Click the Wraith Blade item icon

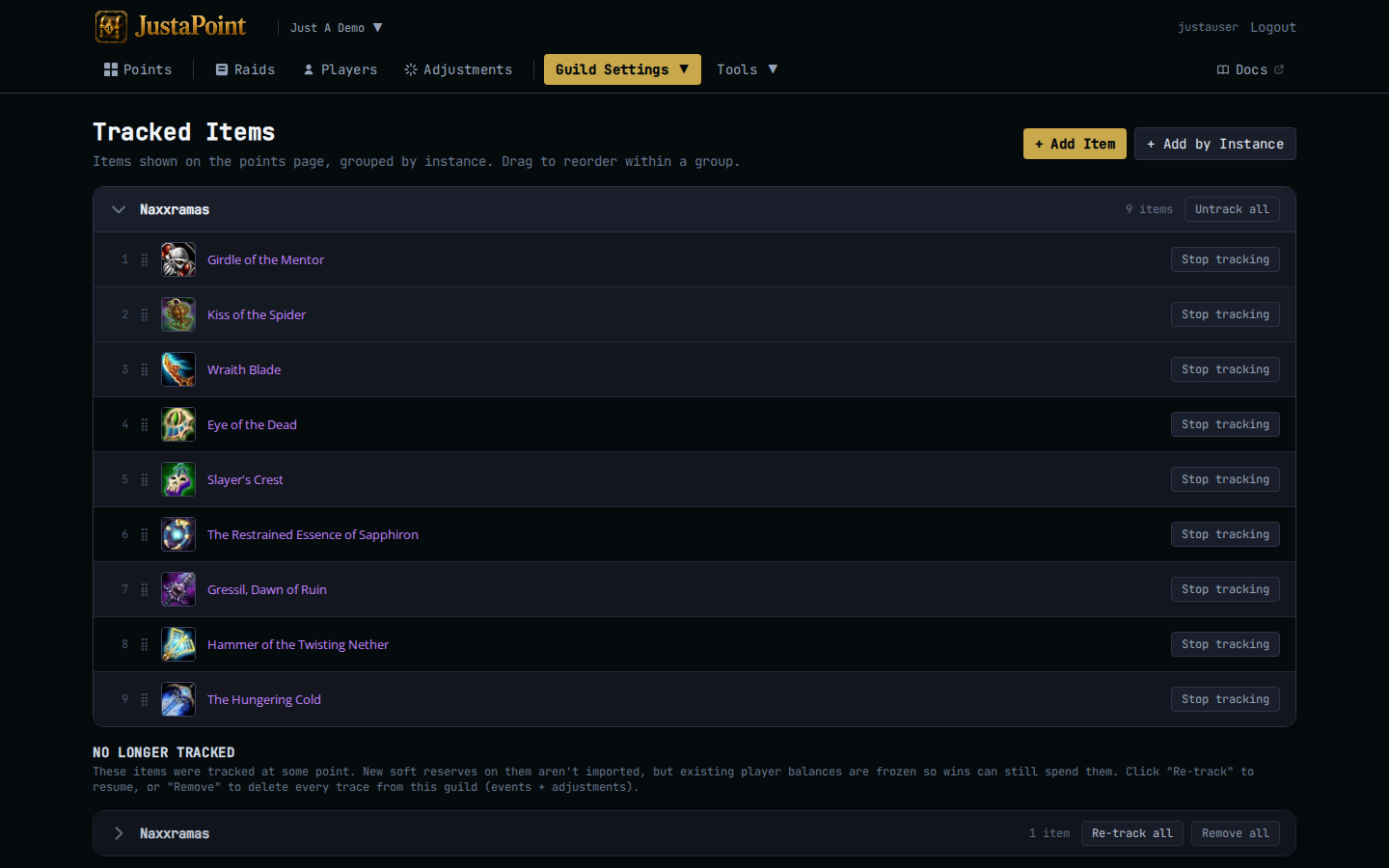click(178, 369)
